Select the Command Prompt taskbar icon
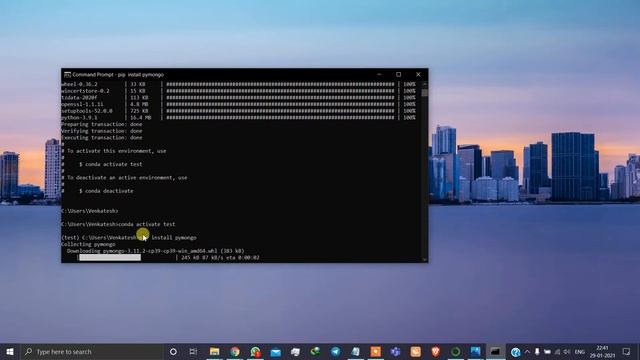 (x=495, y=351)
